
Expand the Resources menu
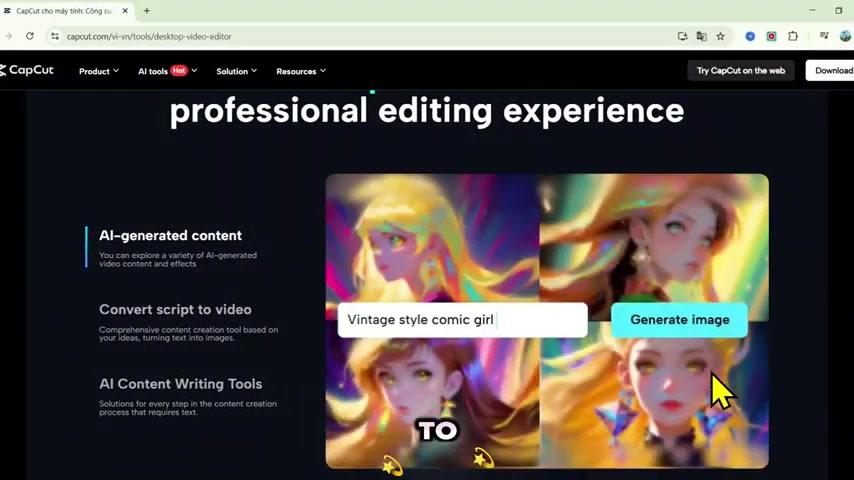[301, 71]
